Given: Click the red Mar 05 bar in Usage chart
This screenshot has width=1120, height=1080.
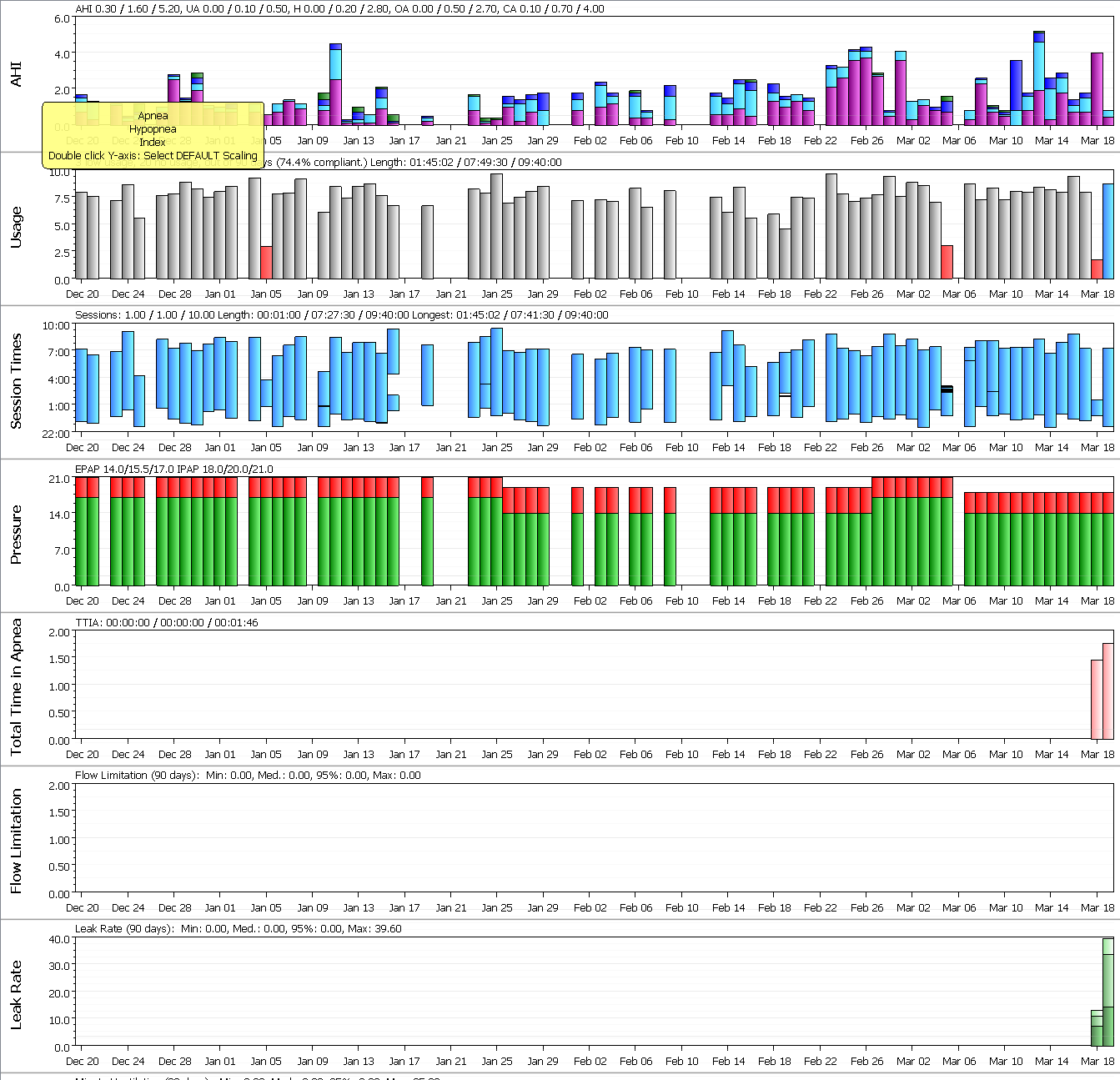Looking at the screenshot, I should (947, 262).
